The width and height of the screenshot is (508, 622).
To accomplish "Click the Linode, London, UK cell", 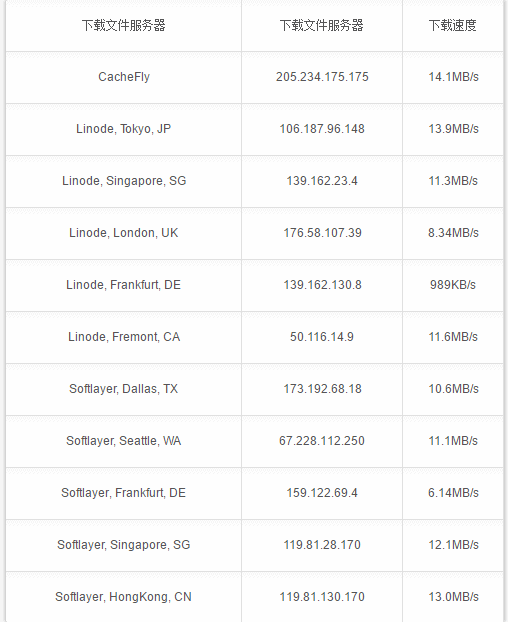I will pos(124,233).
